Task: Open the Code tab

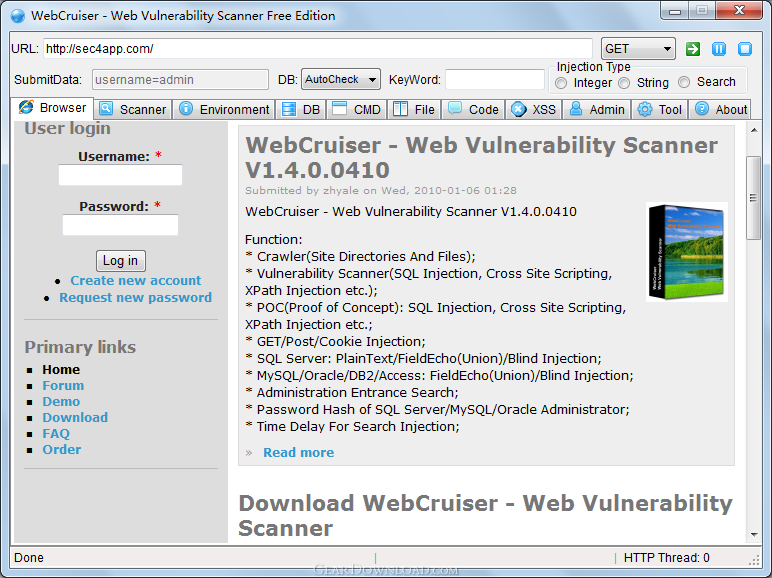Action: (x=474, y=109)
